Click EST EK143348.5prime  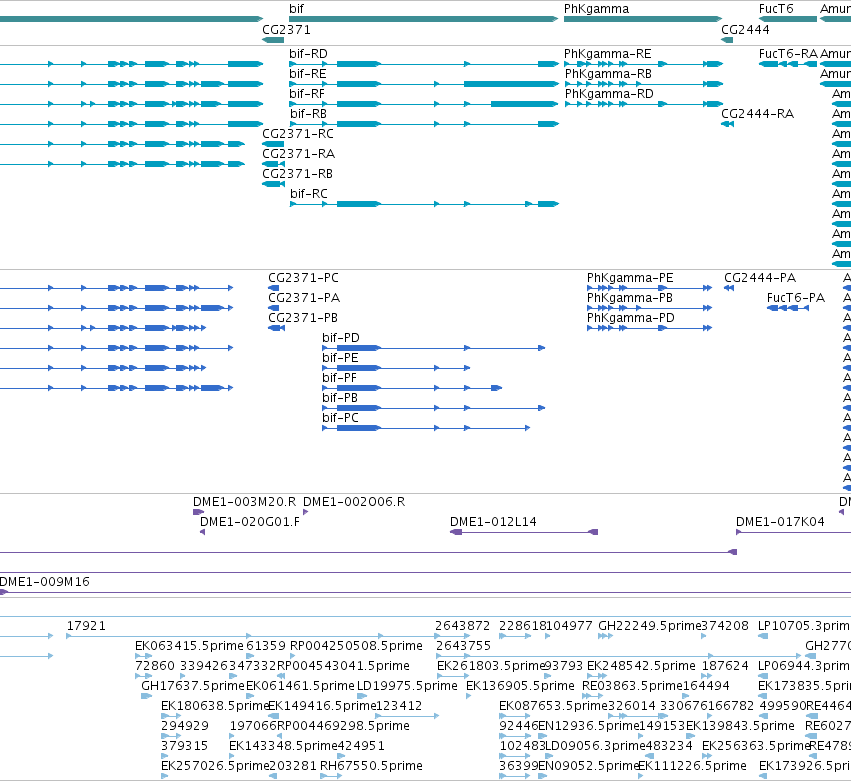pyautogui.click(x=234, y=757)
